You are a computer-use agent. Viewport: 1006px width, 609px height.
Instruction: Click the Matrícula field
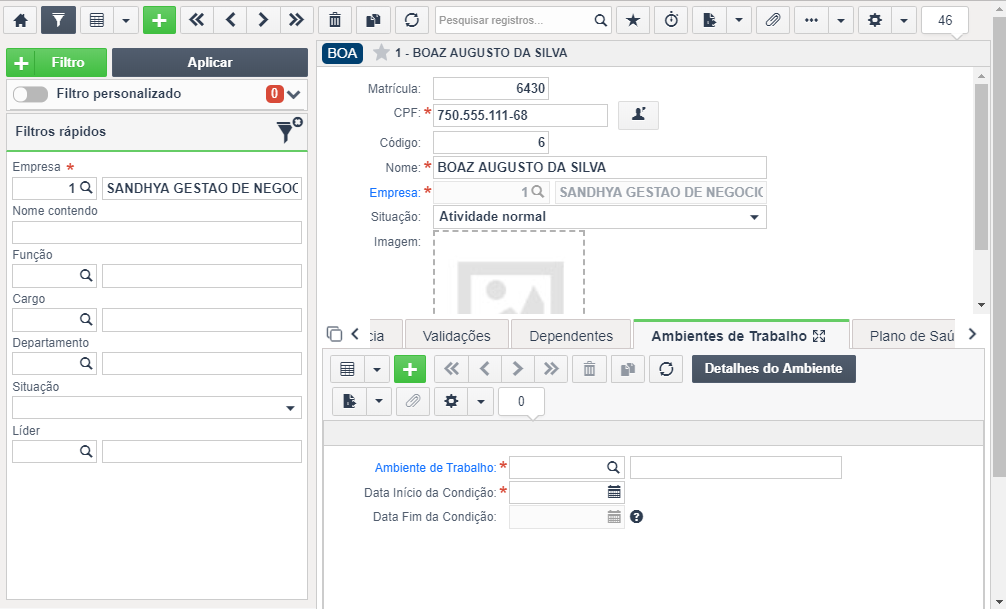491,89
